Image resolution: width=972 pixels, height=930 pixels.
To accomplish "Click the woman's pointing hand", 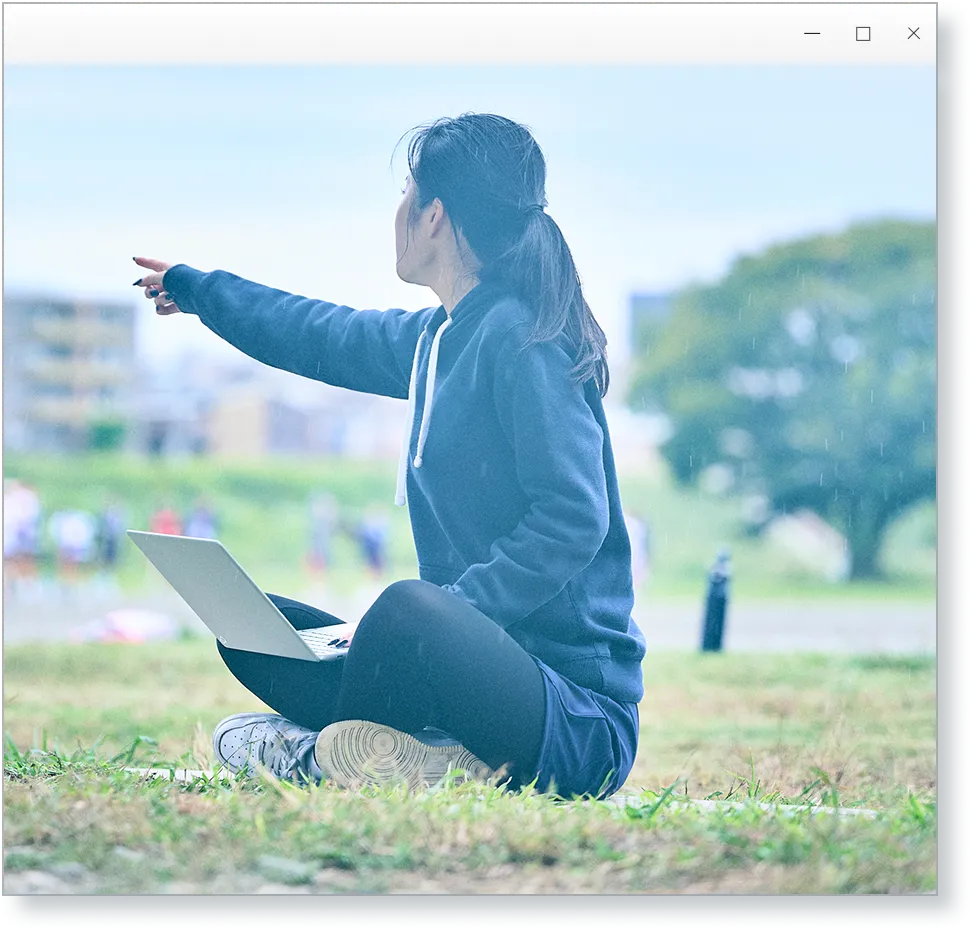I will point(153,283).
